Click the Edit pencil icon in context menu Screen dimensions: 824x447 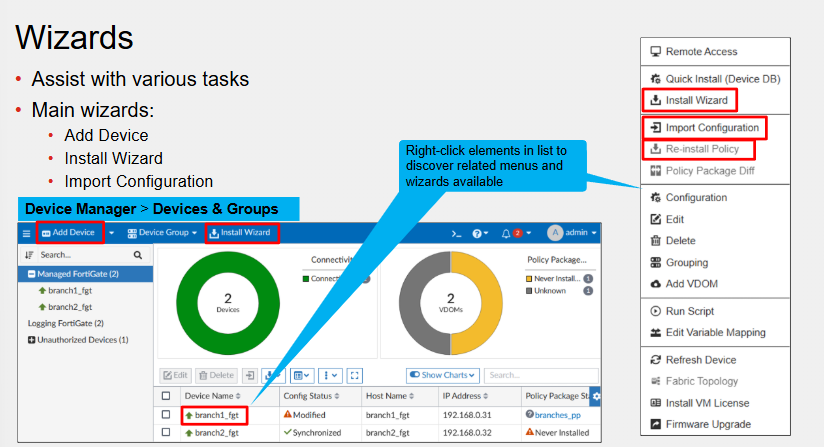pyautogui.click(x=655, y=219)
